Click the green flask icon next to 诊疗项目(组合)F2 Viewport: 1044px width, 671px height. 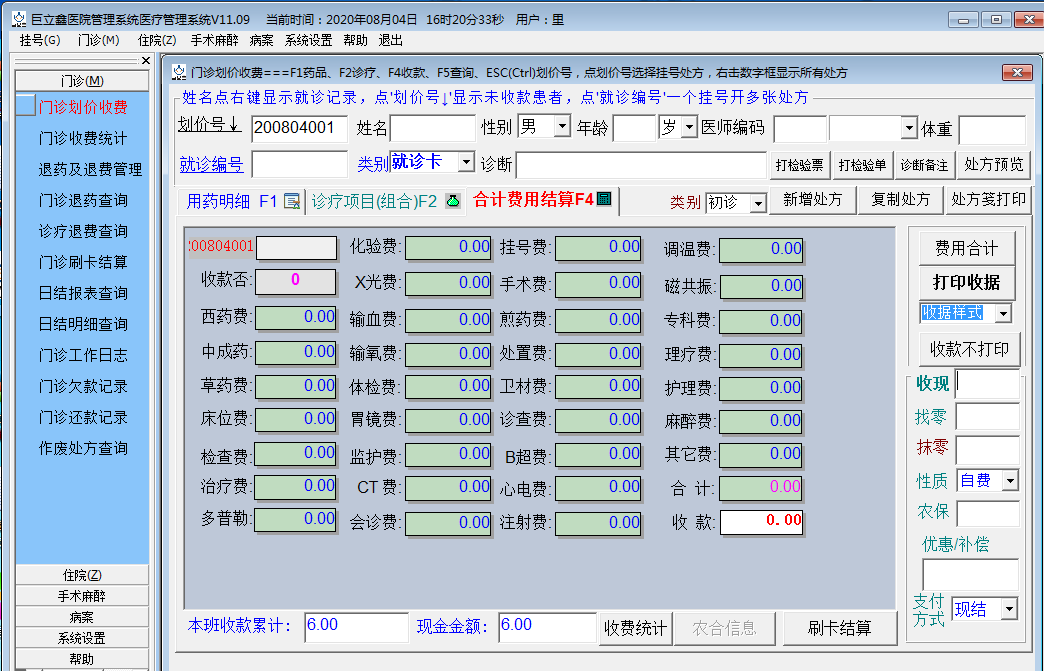(453, 201)
